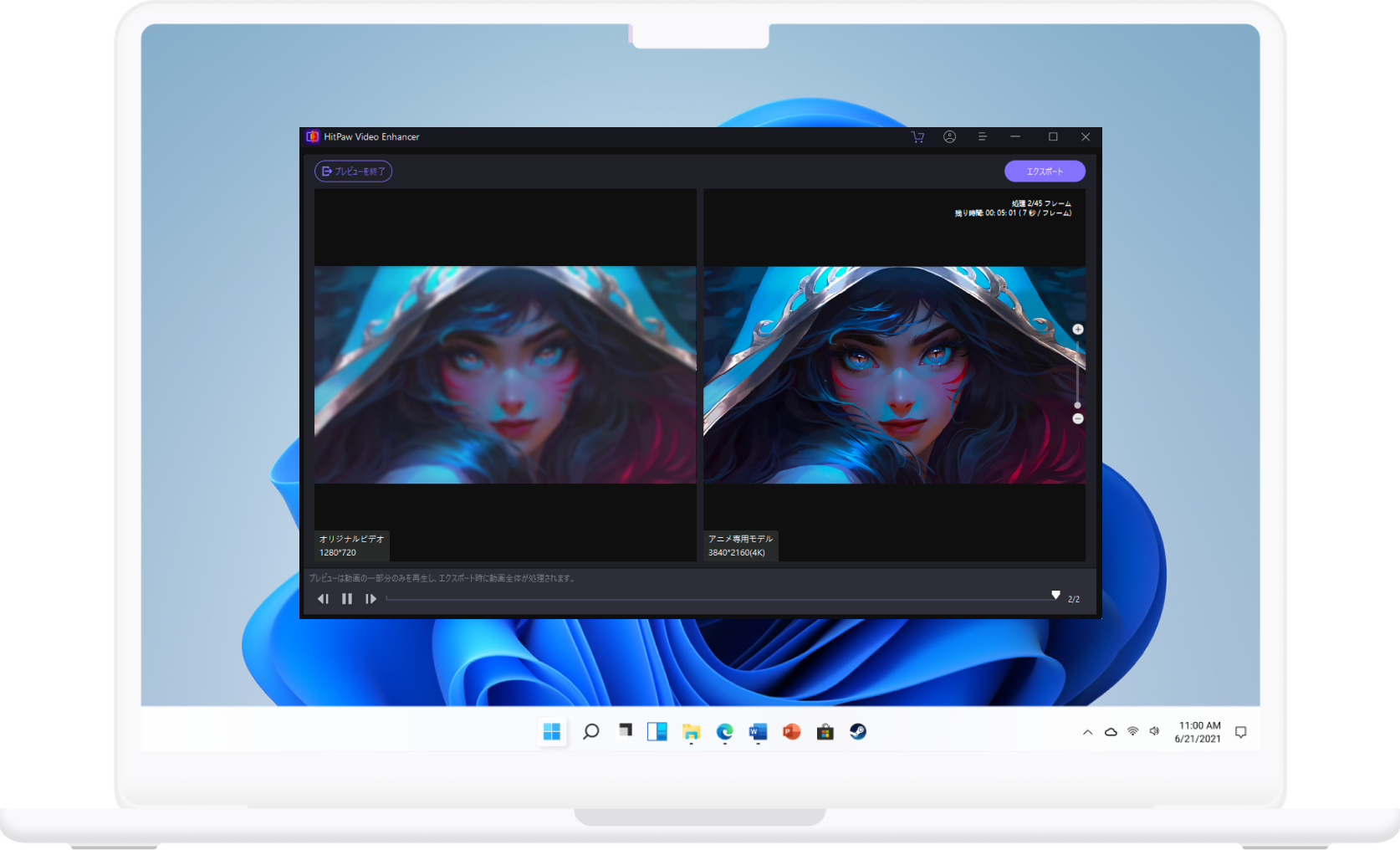Open Steam from taskbar

point(858,732)
